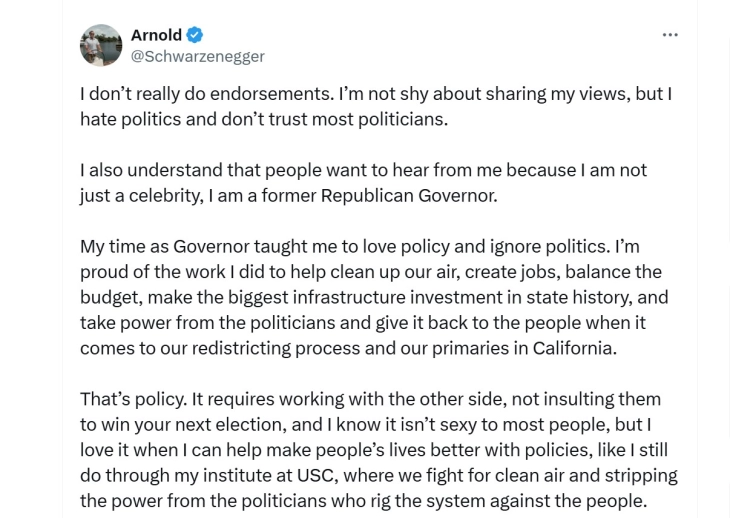The width and height of the screenshot is (730, 518).
Task: Click the line mentioning clean up our air
Action: (371, 272)
